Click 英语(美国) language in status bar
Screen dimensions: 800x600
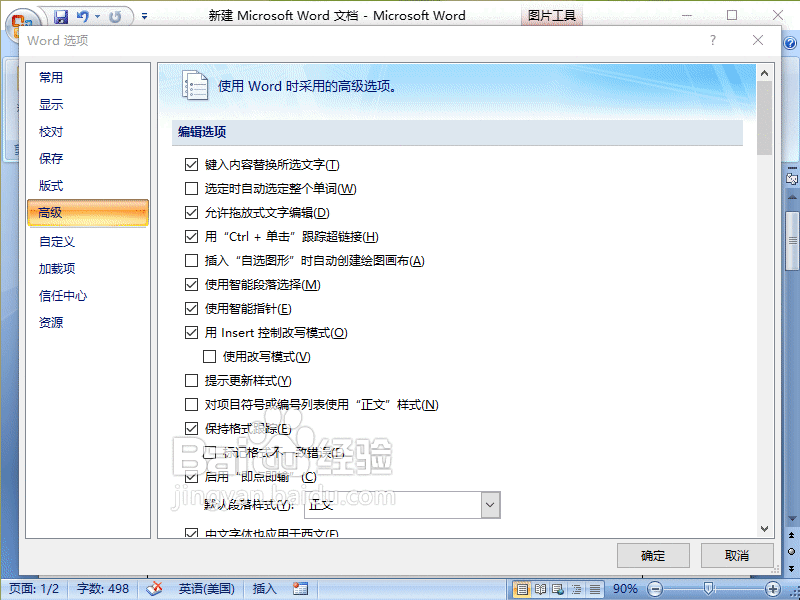(x=206, y=589)
